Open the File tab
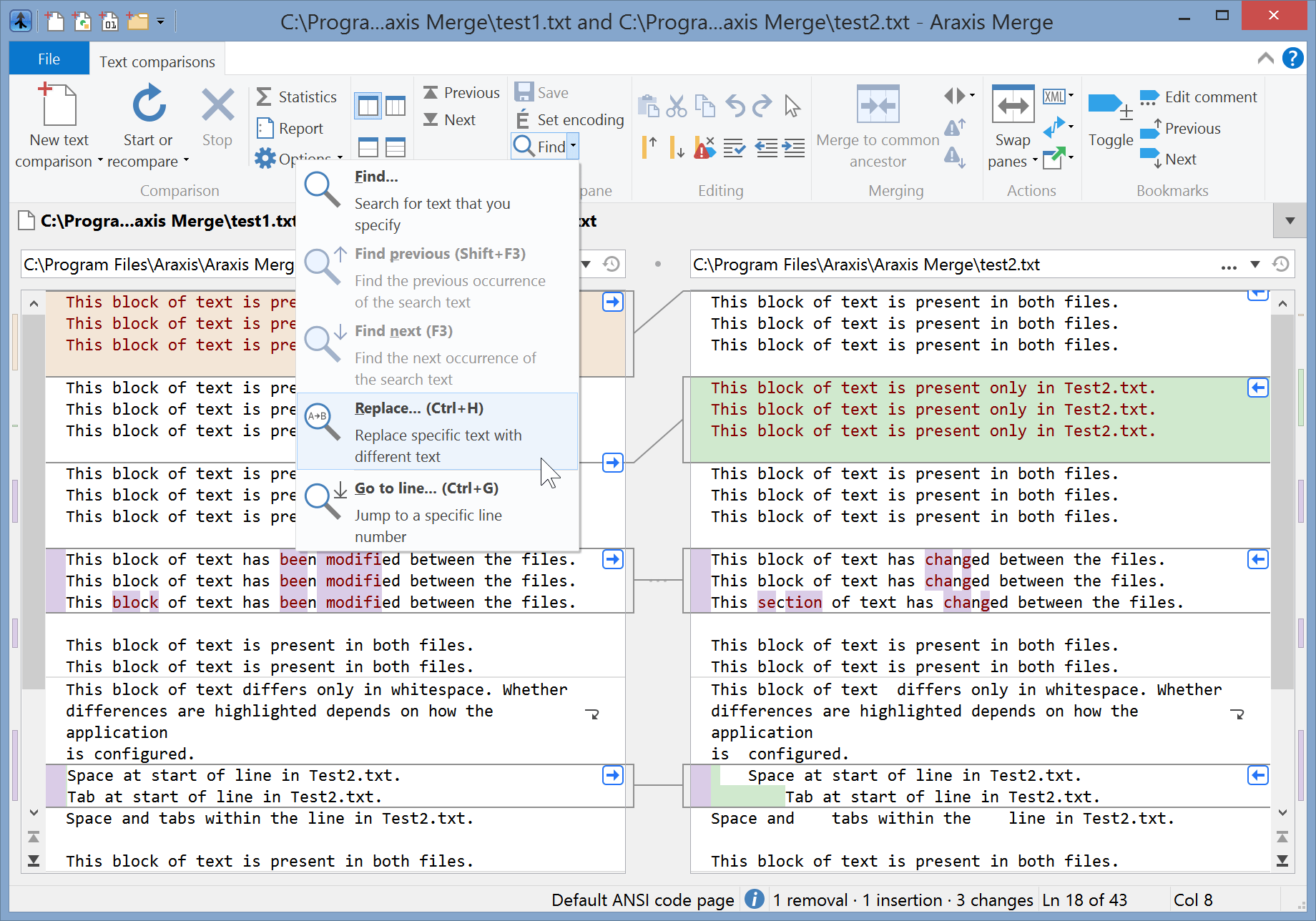Viewport: 1316px width, 921px height. click(49, 59)
